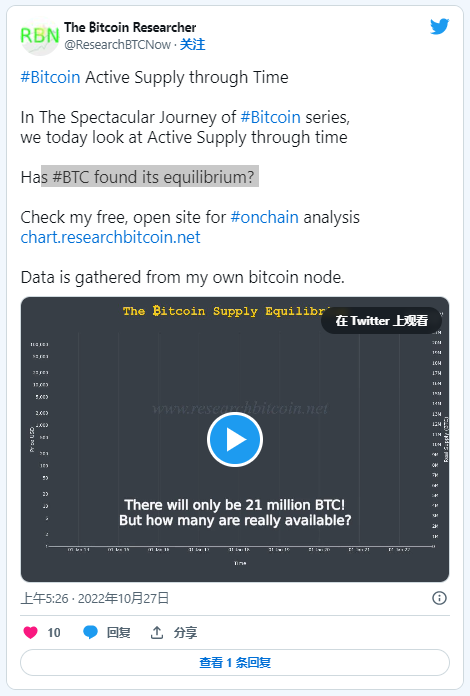
Task: Click the 回复 reply label
Action: point(118,632)
